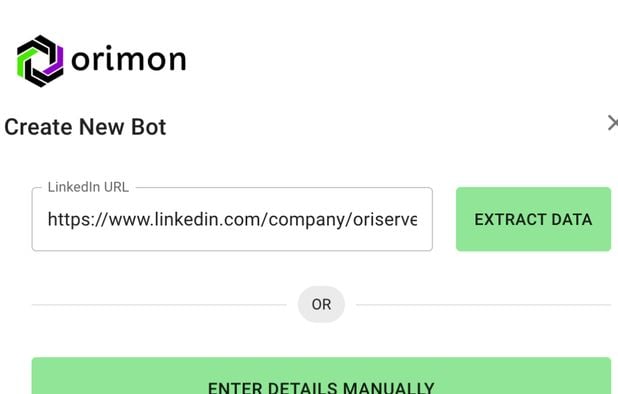618x394 pixels.
Task: Choose ENTER DETAILS MANUALLY
Action: point(321,376)
